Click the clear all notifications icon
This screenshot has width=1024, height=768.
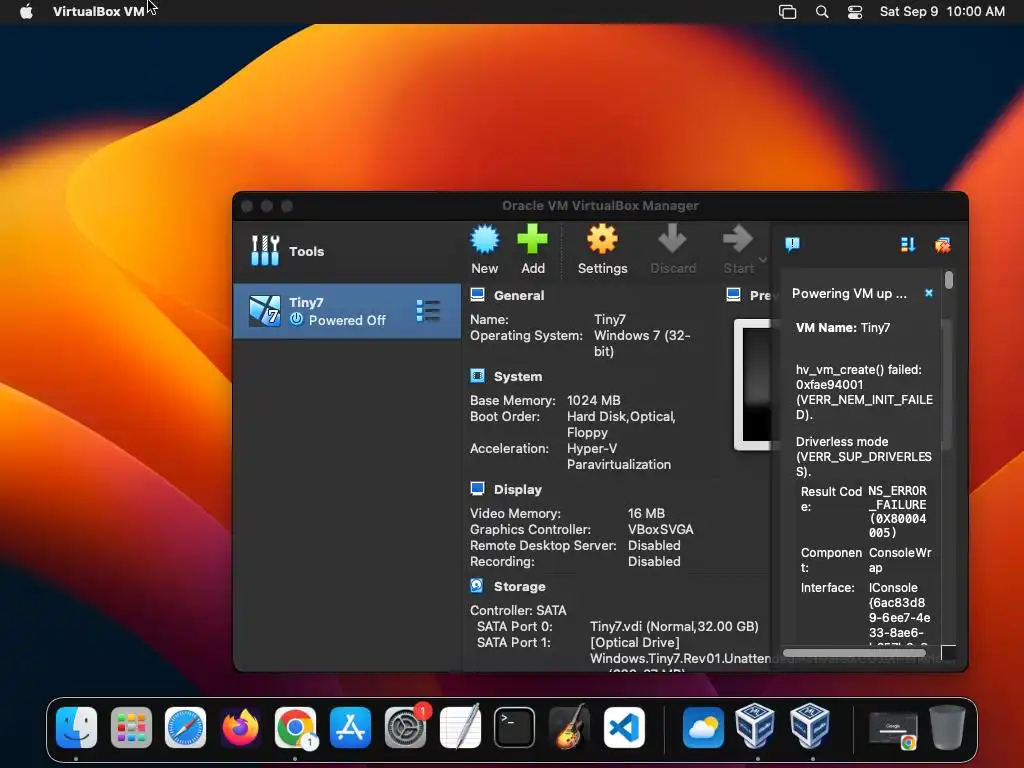942,245
